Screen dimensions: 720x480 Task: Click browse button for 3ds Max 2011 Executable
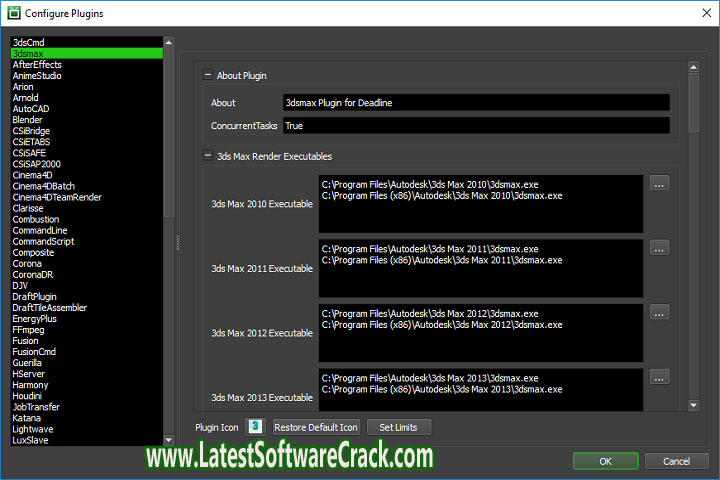point(659,247)
